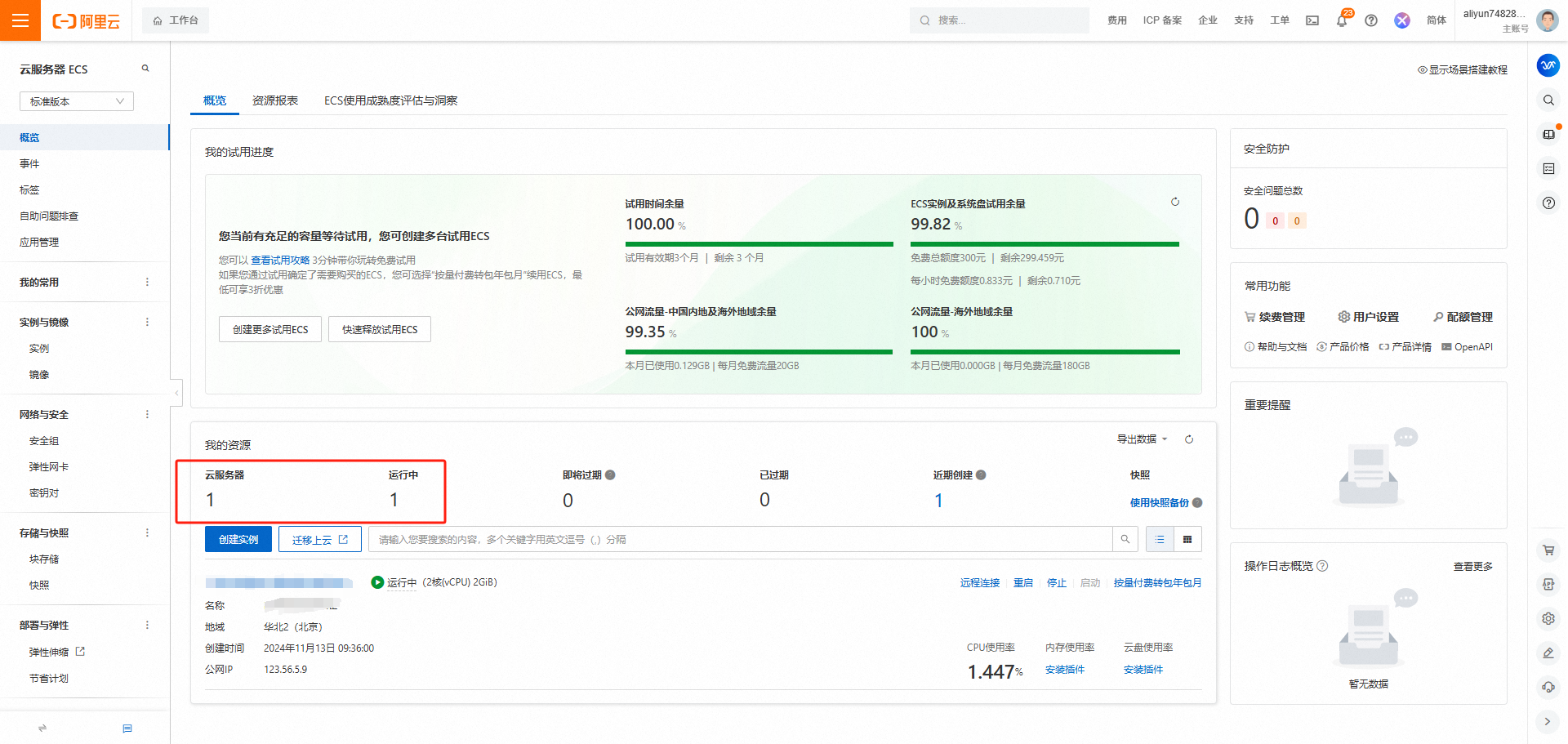Screen dimensions: 1568x744
Task: Refresh the 我的资源 panel
Action: coord(1189,439)
